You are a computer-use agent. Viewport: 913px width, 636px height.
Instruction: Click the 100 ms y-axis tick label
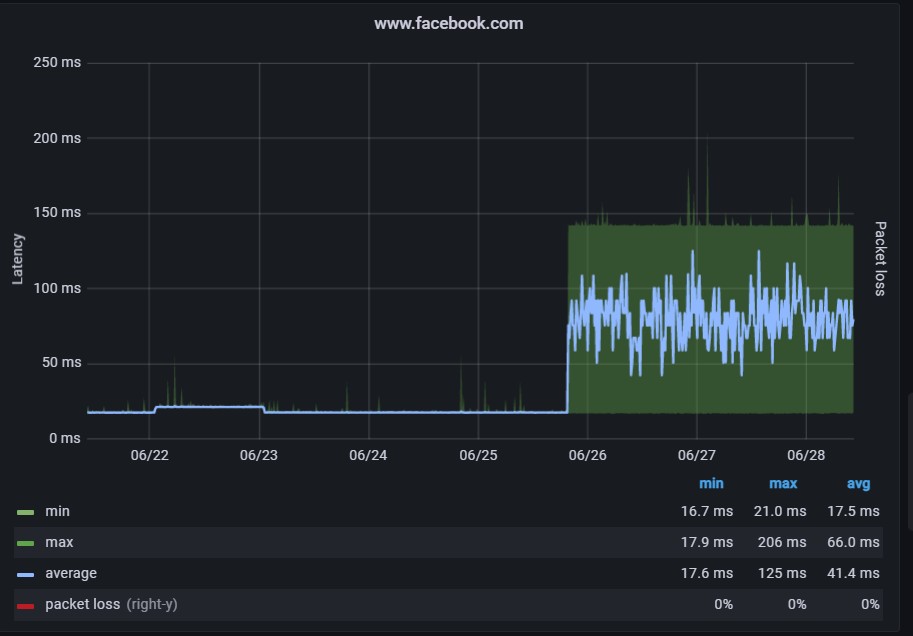click(x=57, y=288)
